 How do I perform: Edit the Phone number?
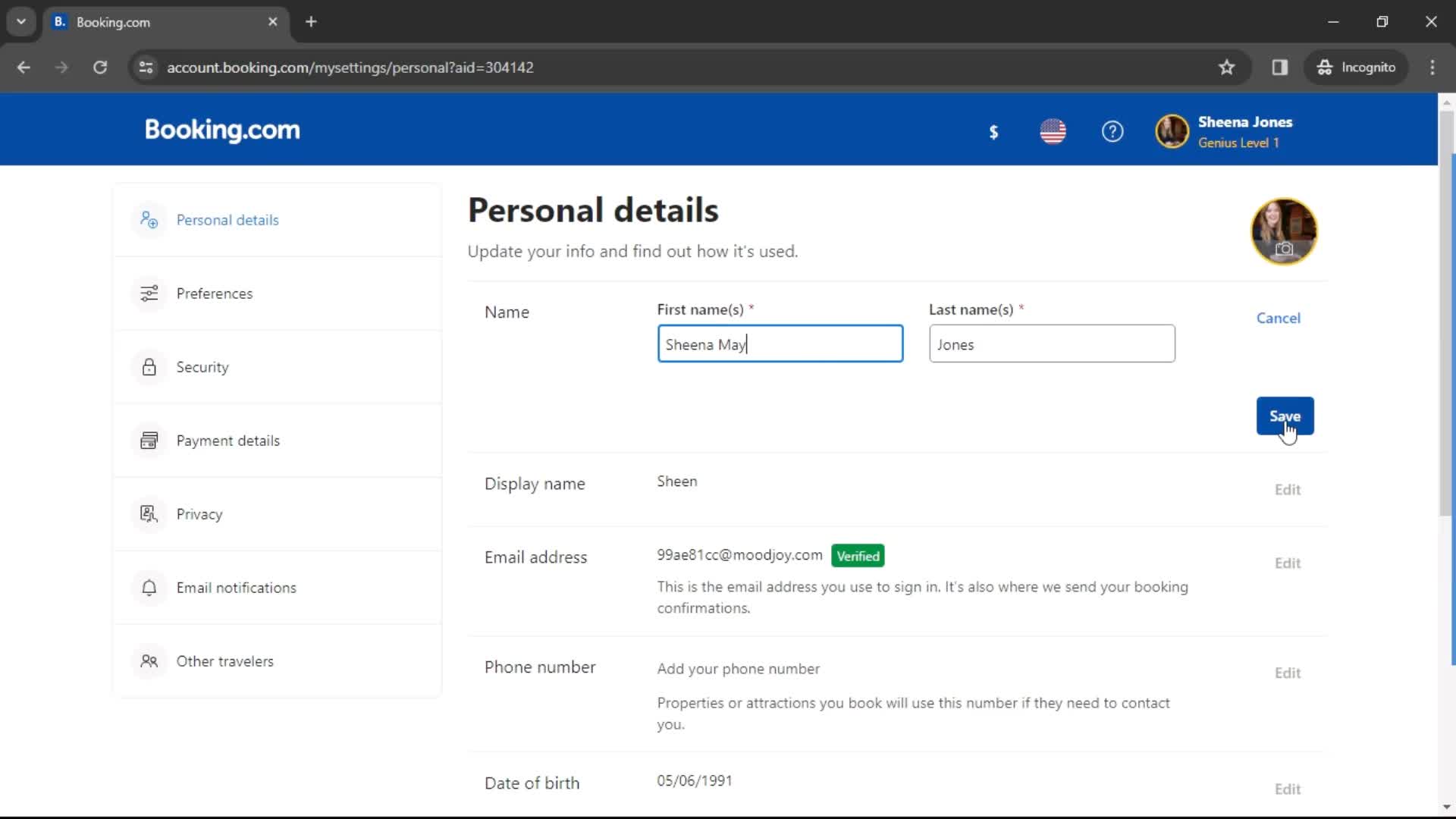1287,673
